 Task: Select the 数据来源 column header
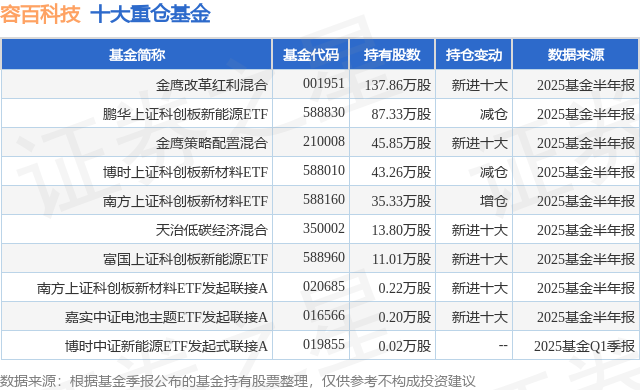pos(576,55)
